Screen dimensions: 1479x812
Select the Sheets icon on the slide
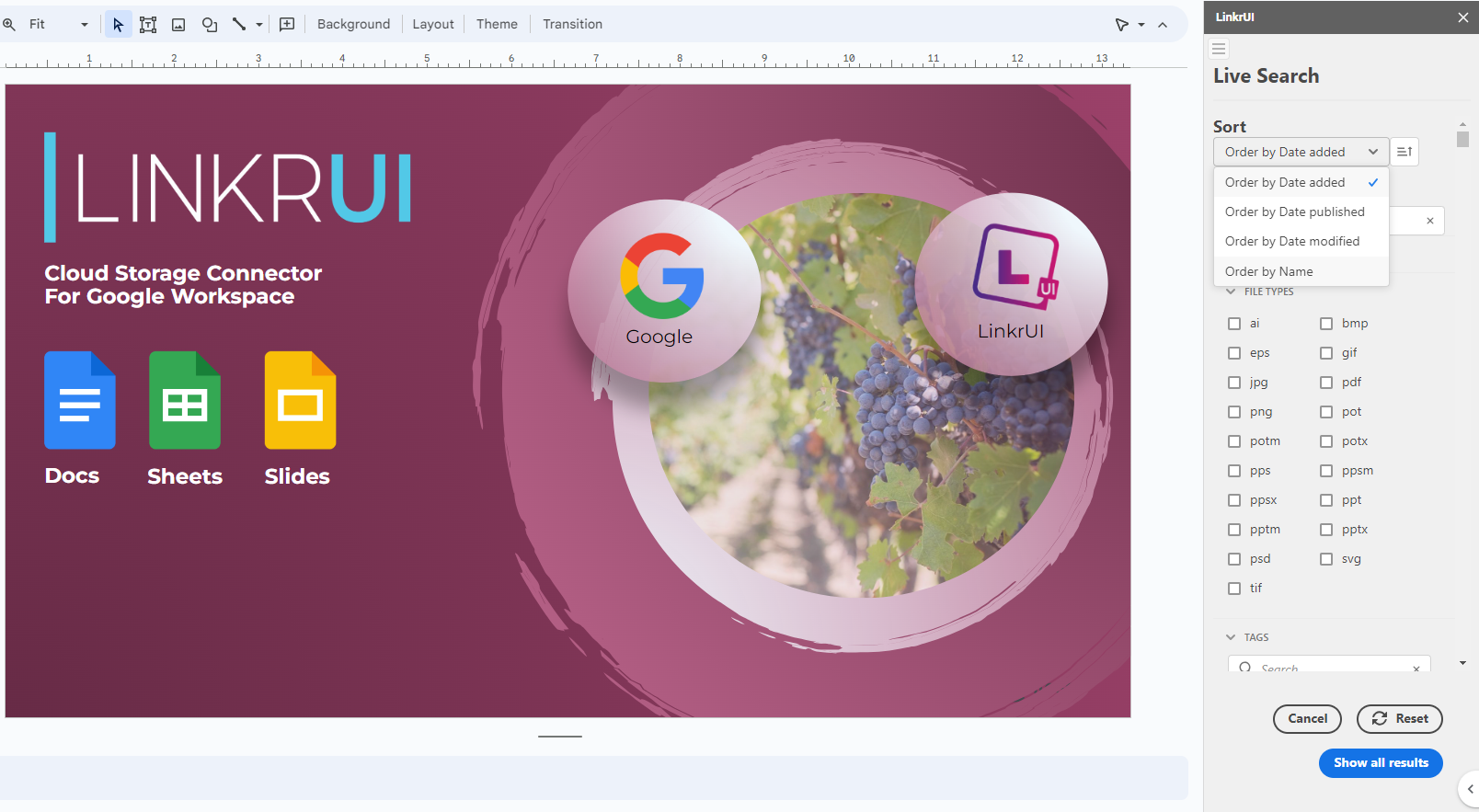pos(185,400)
